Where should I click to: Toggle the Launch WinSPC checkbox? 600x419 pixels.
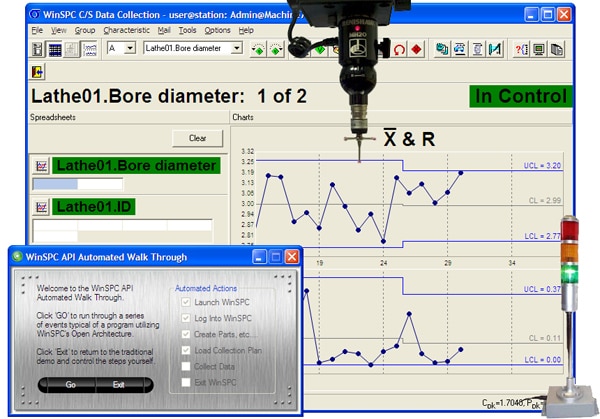tap(187, 302)
